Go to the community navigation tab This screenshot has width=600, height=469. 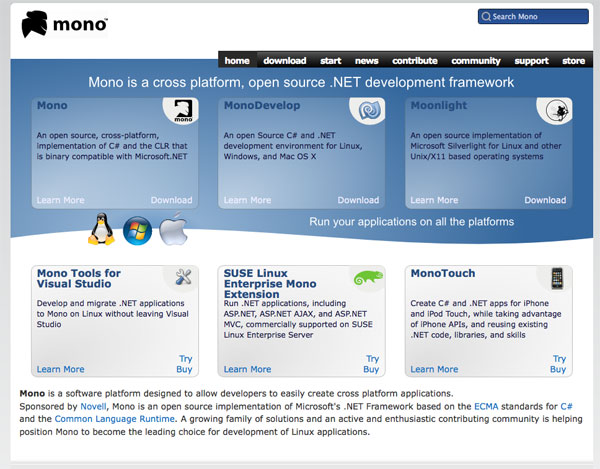[x=476, y=61]
